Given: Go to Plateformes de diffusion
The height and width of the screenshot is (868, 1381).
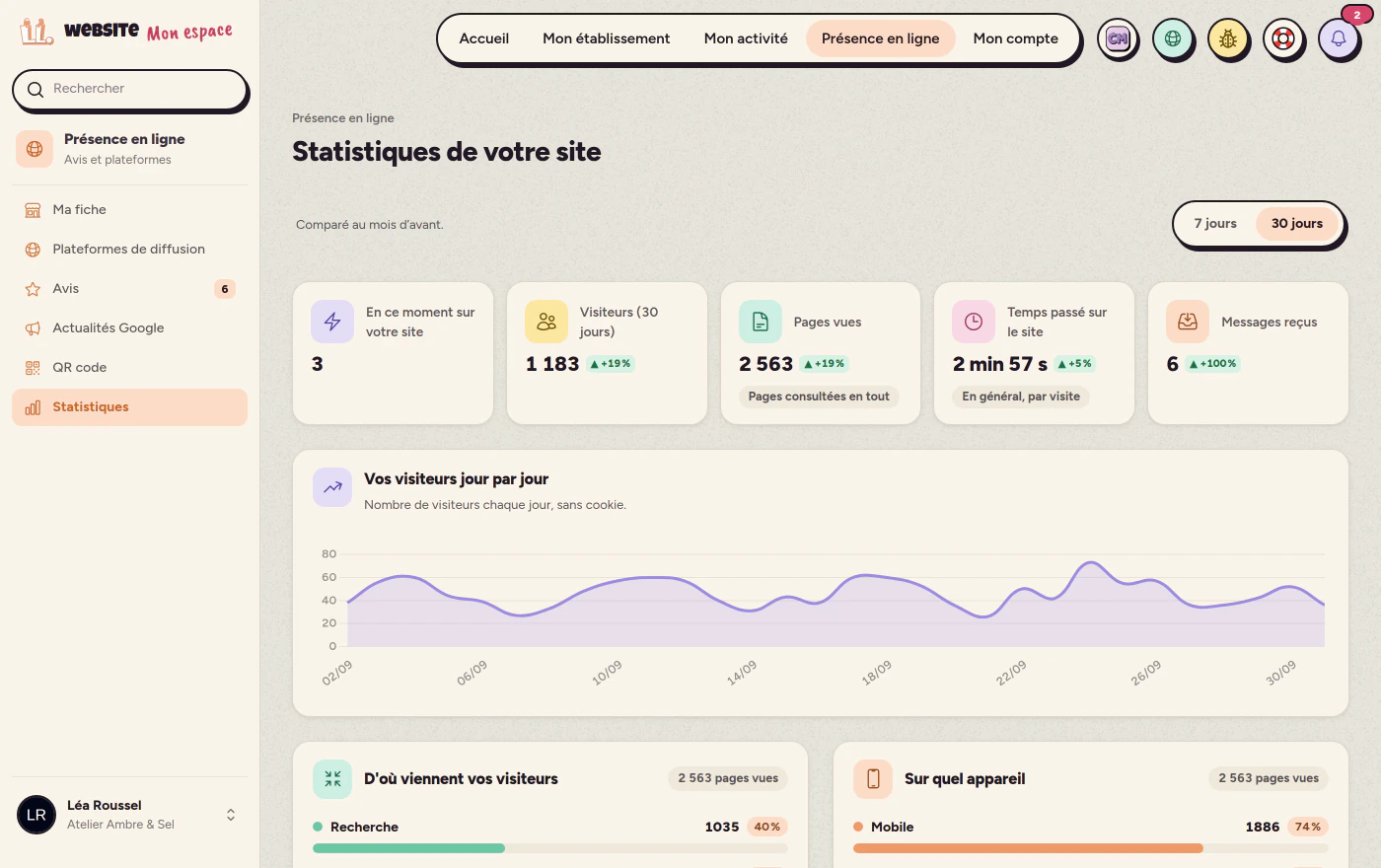Looking at the screenshot, I should click(x=129, y=250).
